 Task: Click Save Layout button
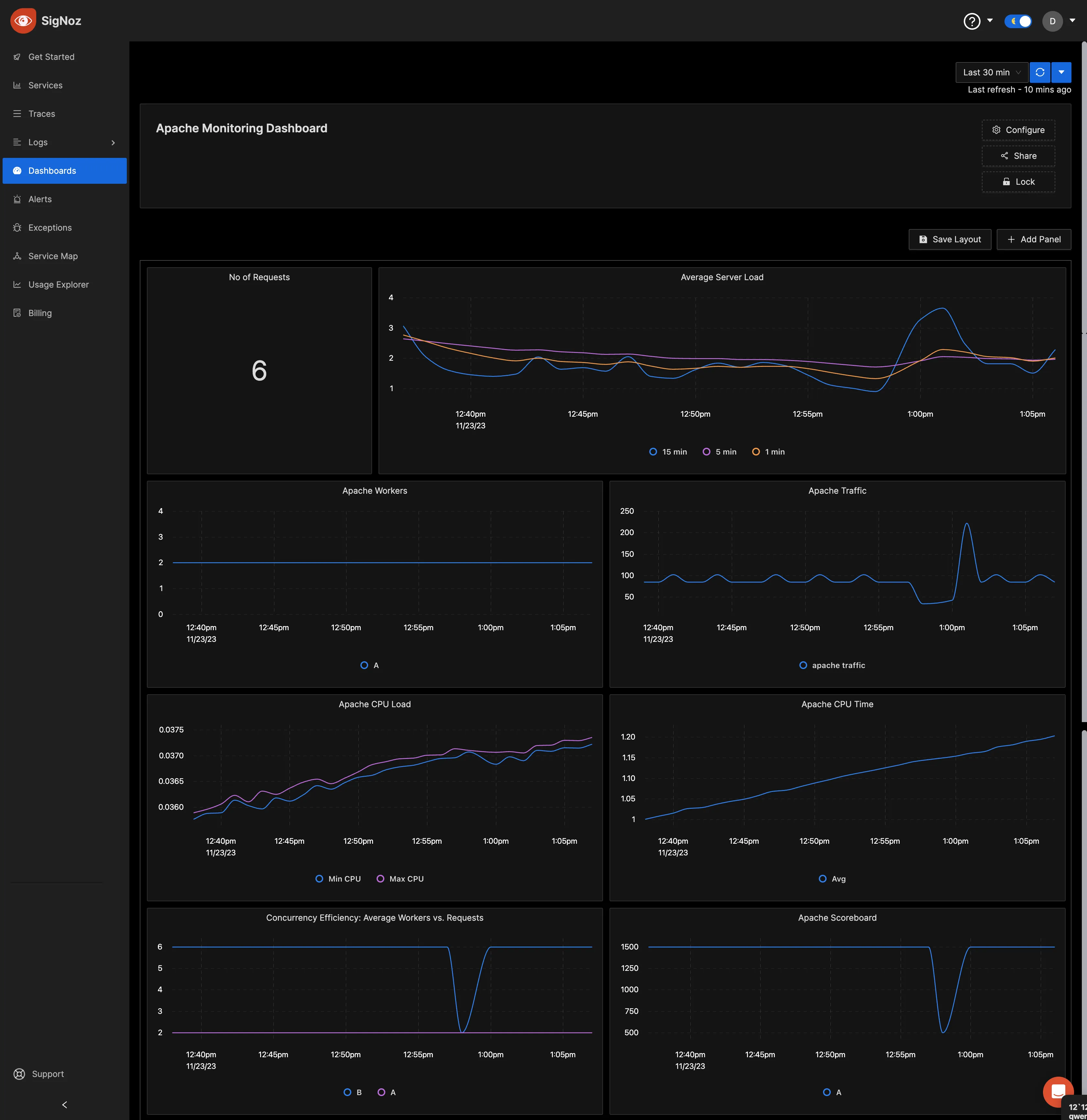950,239
